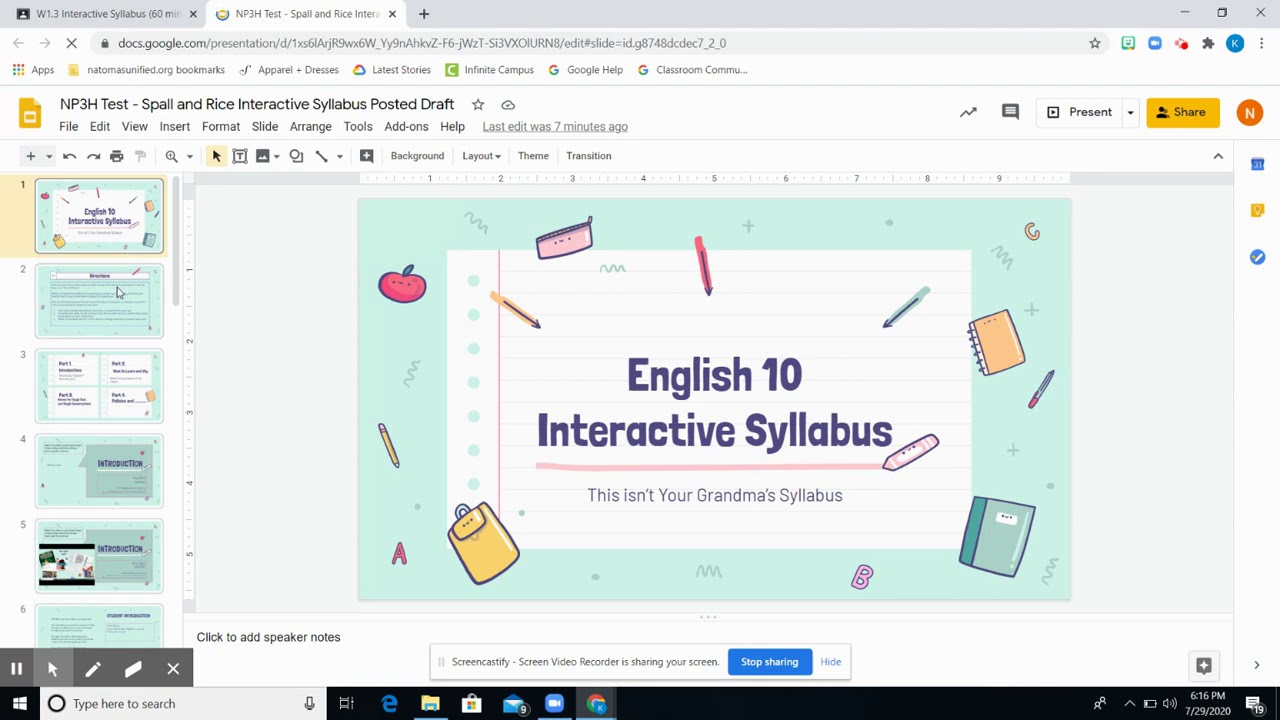Click the Google Slides home logo

[x=30, y=113]
